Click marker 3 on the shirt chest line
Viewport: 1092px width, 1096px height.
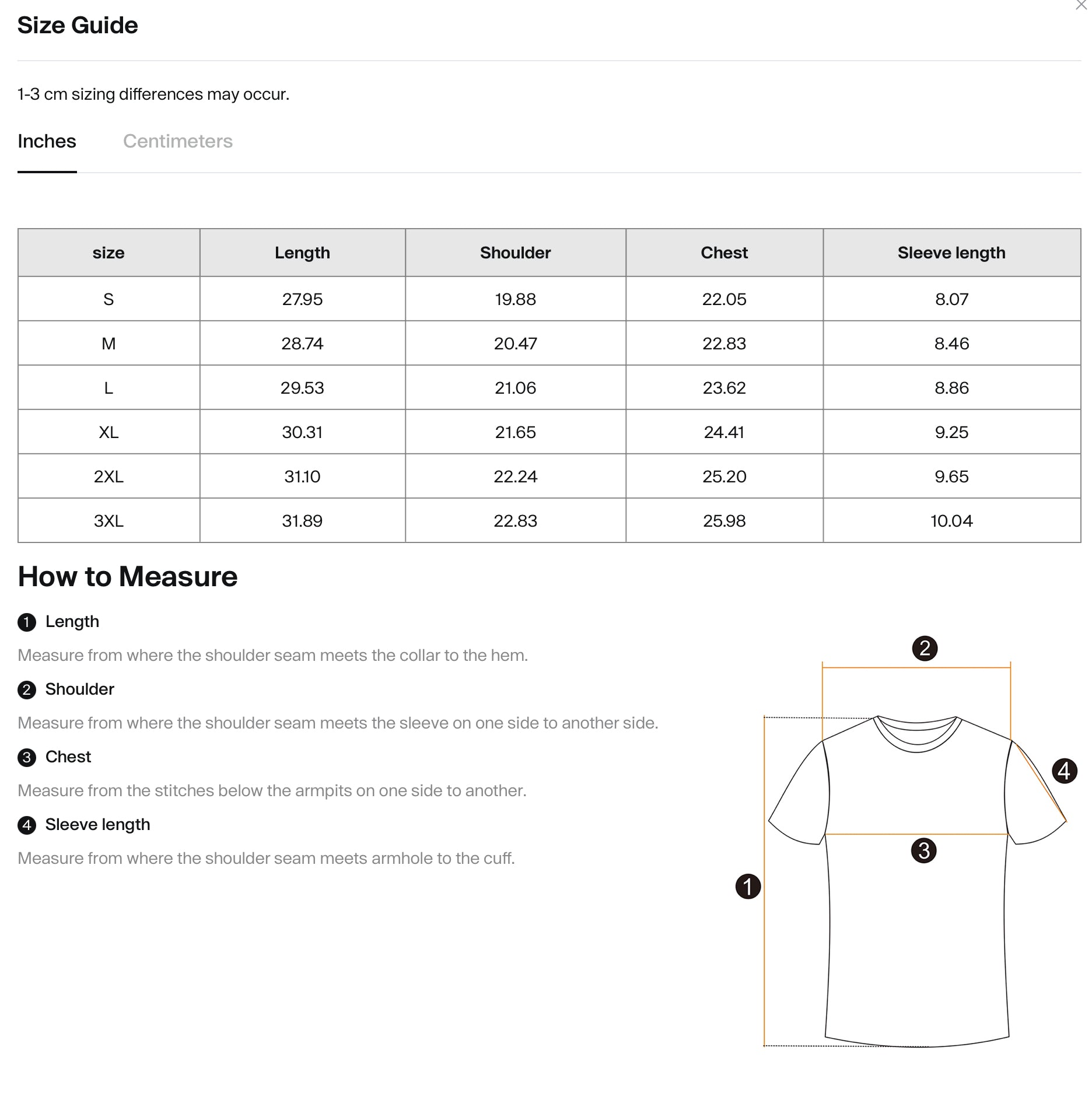coord(923,850)
